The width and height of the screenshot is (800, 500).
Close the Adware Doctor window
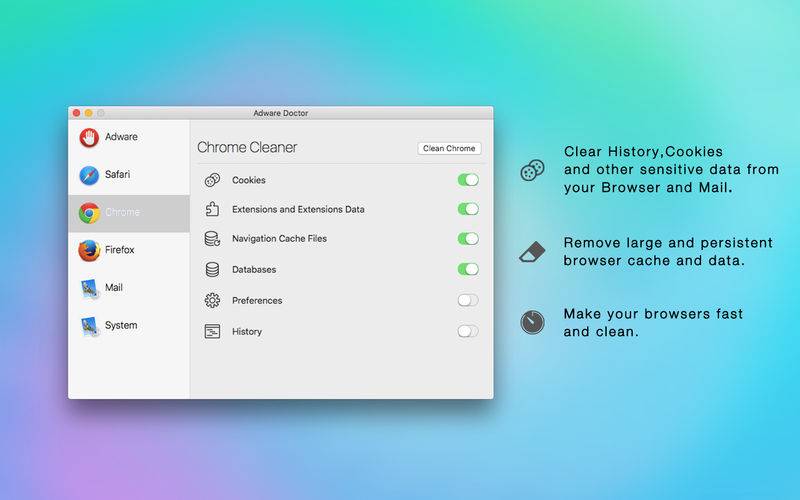tap(77, 113)
